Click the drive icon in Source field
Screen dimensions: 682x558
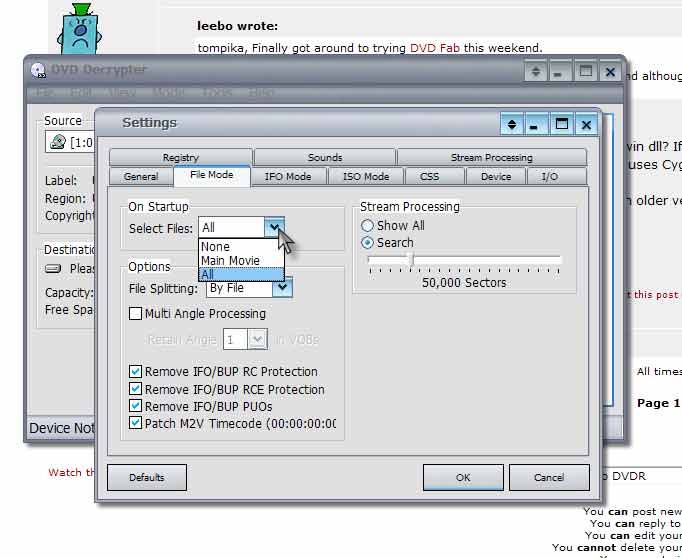(x=57, y=142)
